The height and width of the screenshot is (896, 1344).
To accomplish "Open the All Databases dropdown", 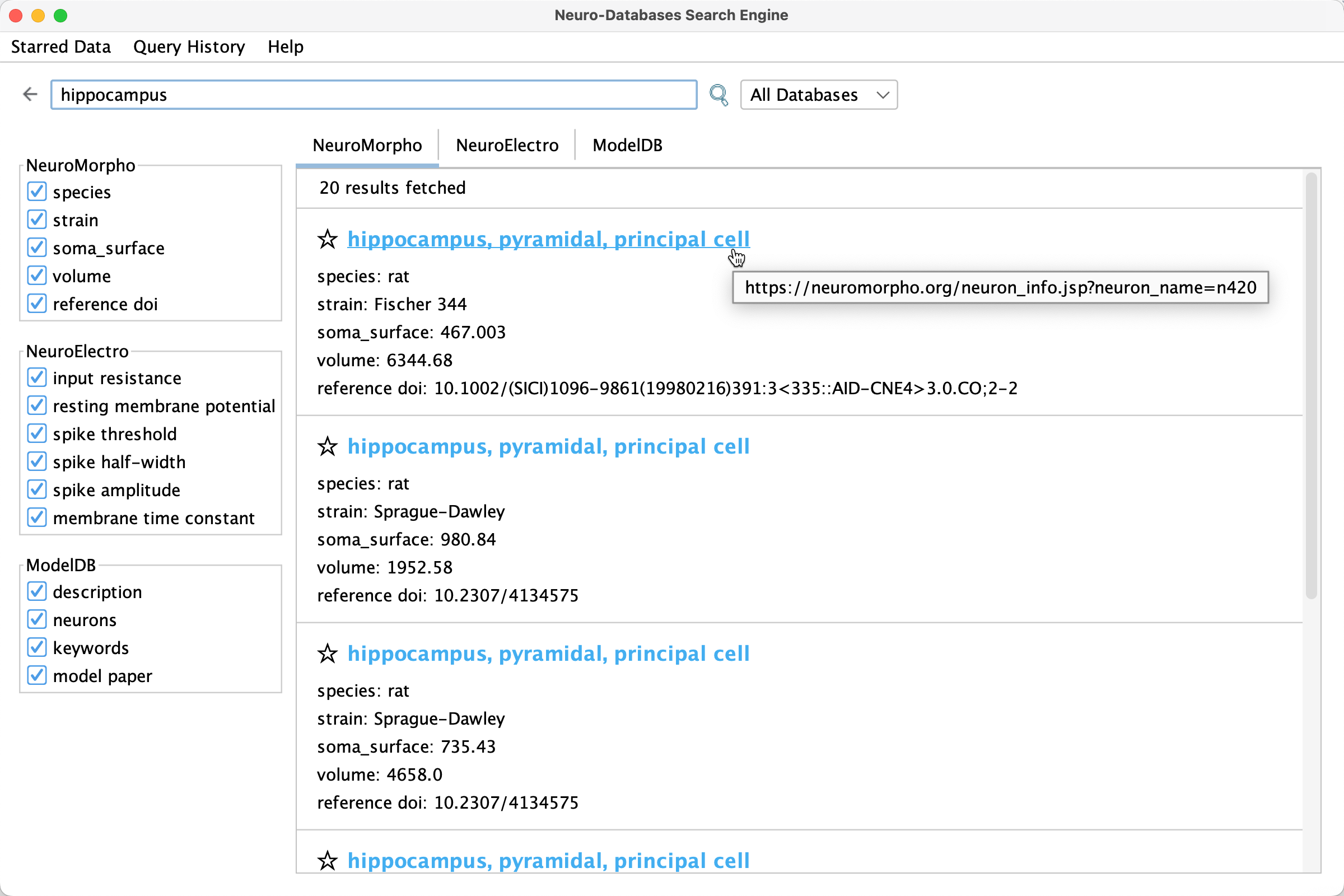I will tap(818, 95).
